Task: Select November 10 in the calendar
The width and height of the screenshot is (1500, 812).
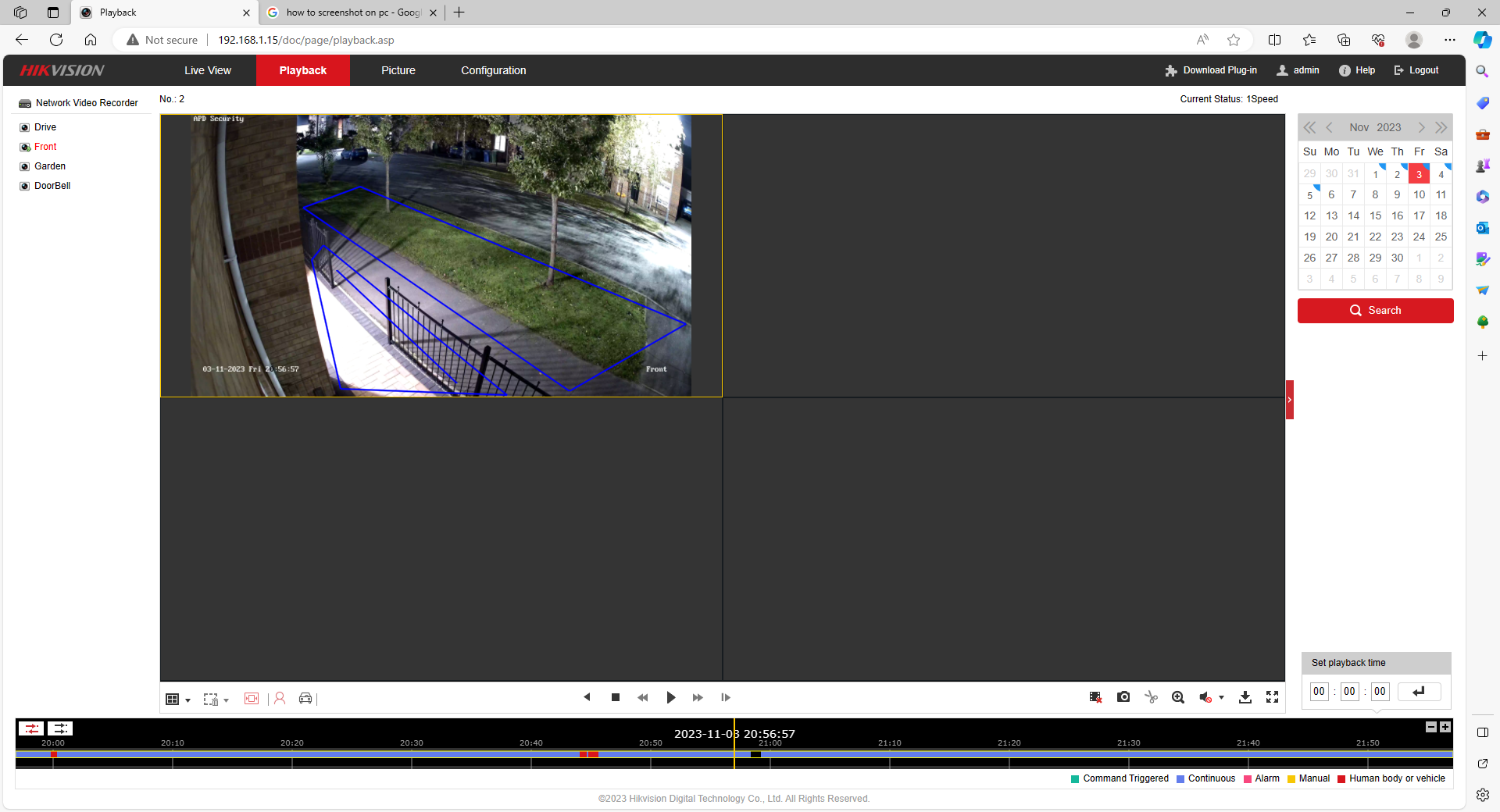Action: [1419, 194]
